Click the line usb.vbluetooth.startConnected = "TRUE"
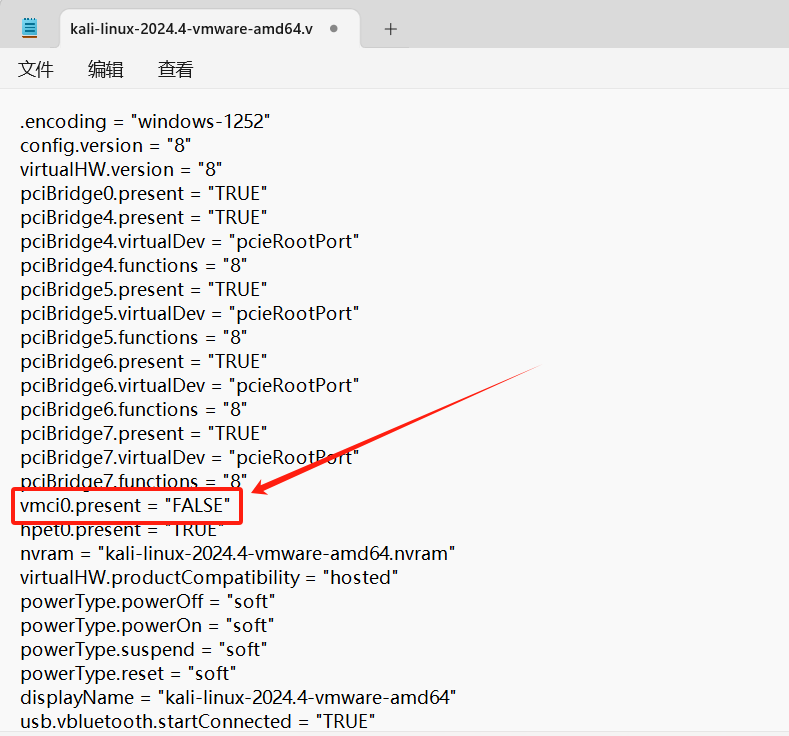 197,721
